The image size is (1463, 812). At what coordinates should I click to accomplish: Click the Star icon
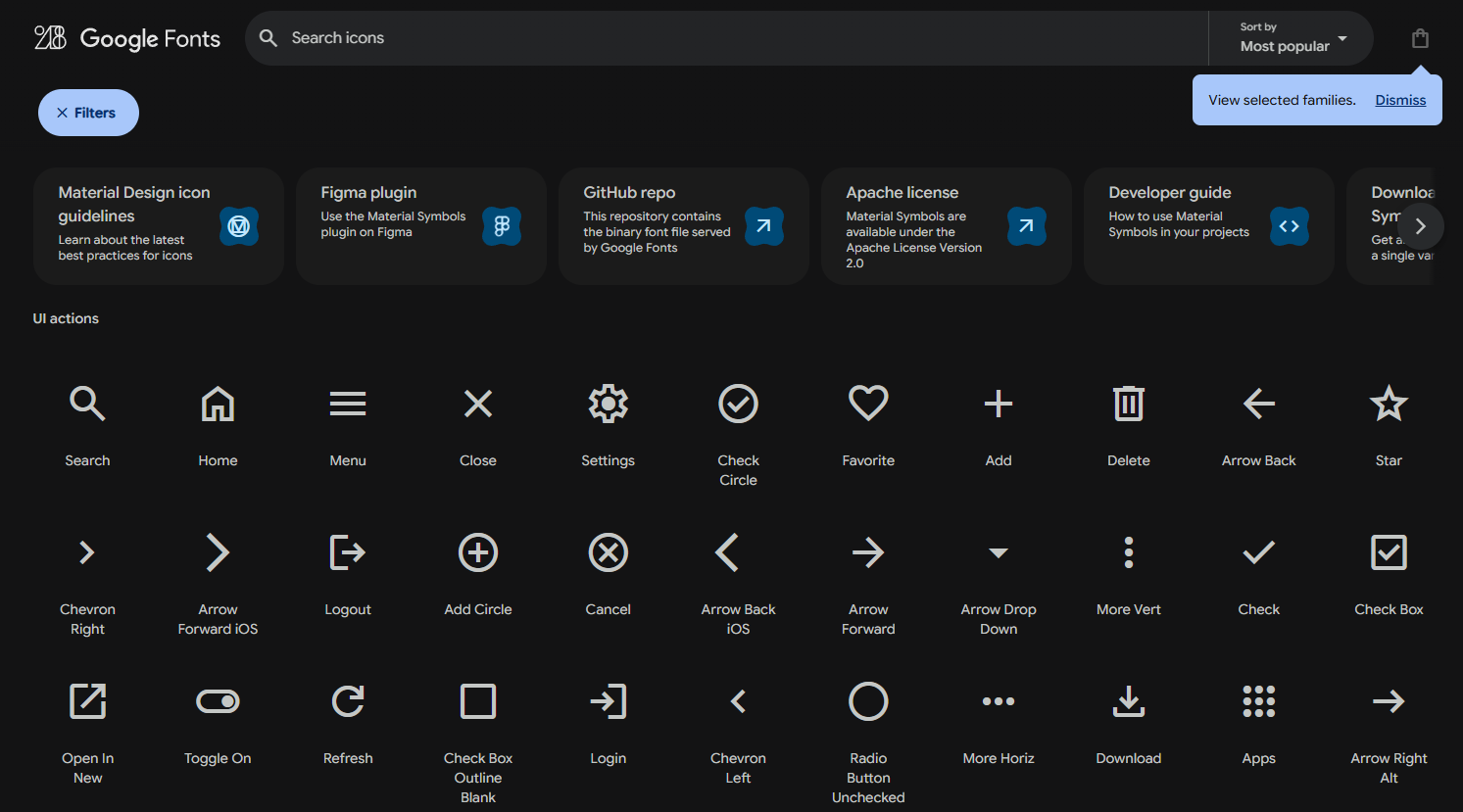[1389, 404]
